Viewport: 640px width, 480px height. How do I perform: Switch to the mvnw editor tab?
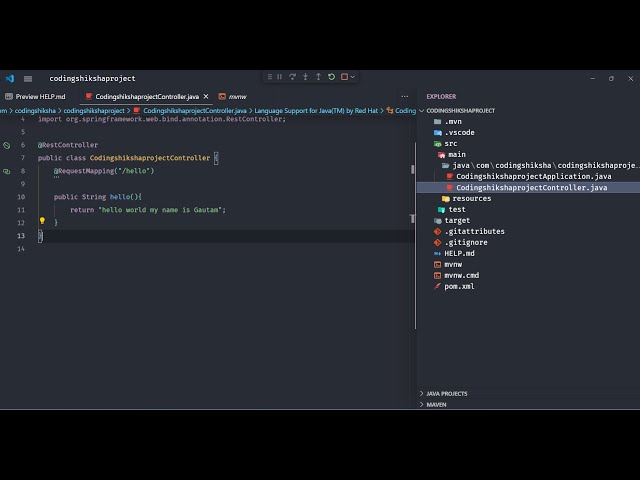pos(236,97)
